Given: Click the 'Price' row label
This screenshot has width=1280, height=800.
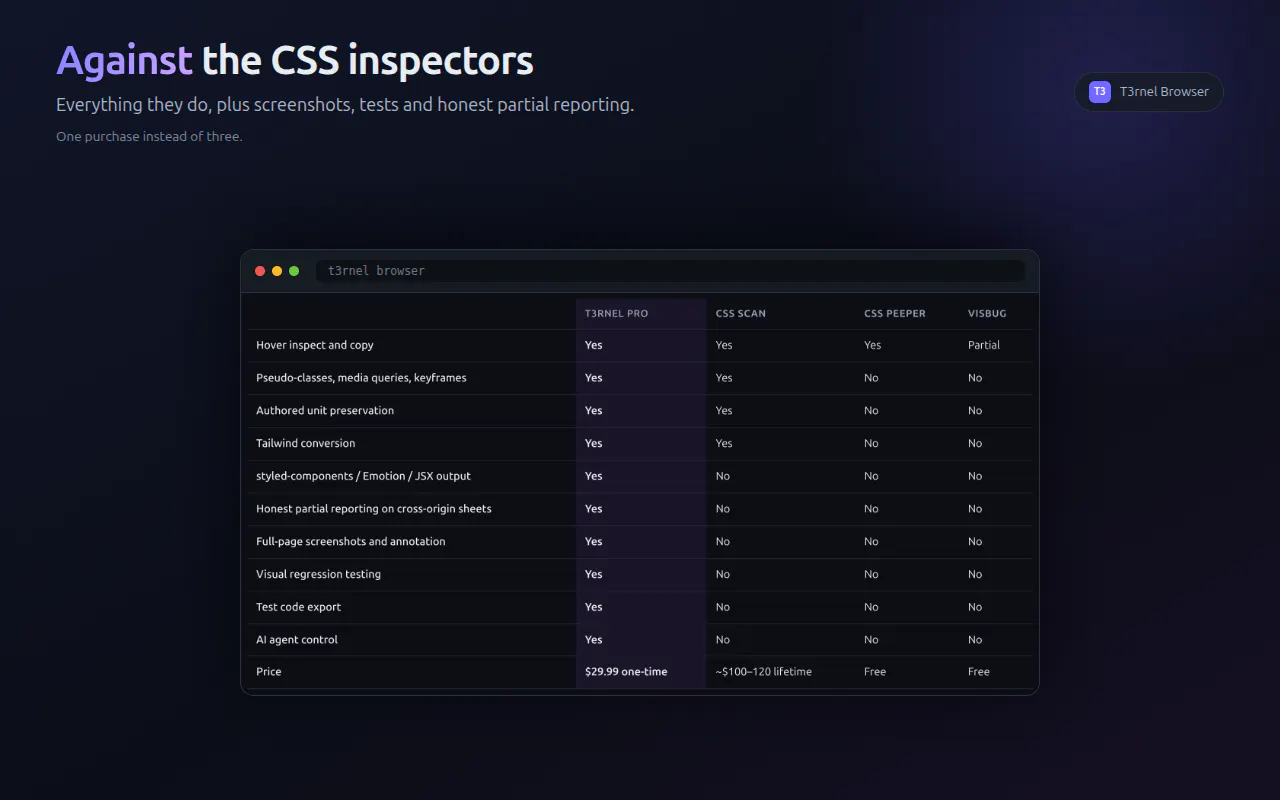Looking at the screenshot, I should [x=269, y=672].
